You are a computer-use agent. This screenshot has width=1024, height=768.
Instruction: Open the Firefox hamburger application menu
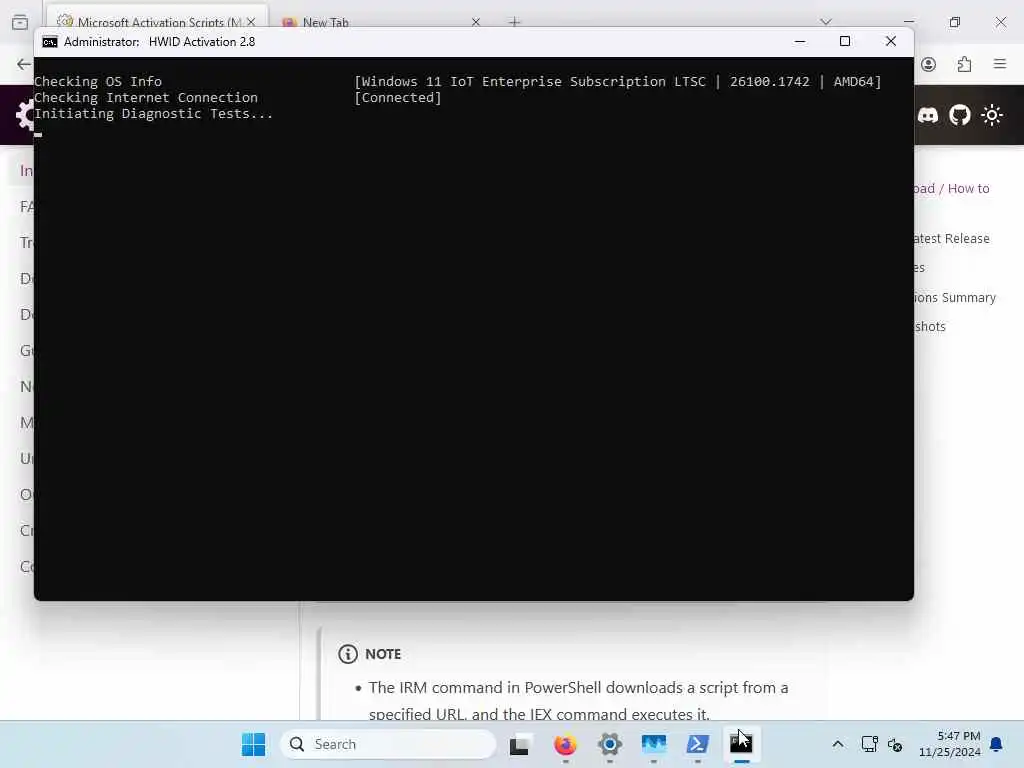tap(999, 64)
